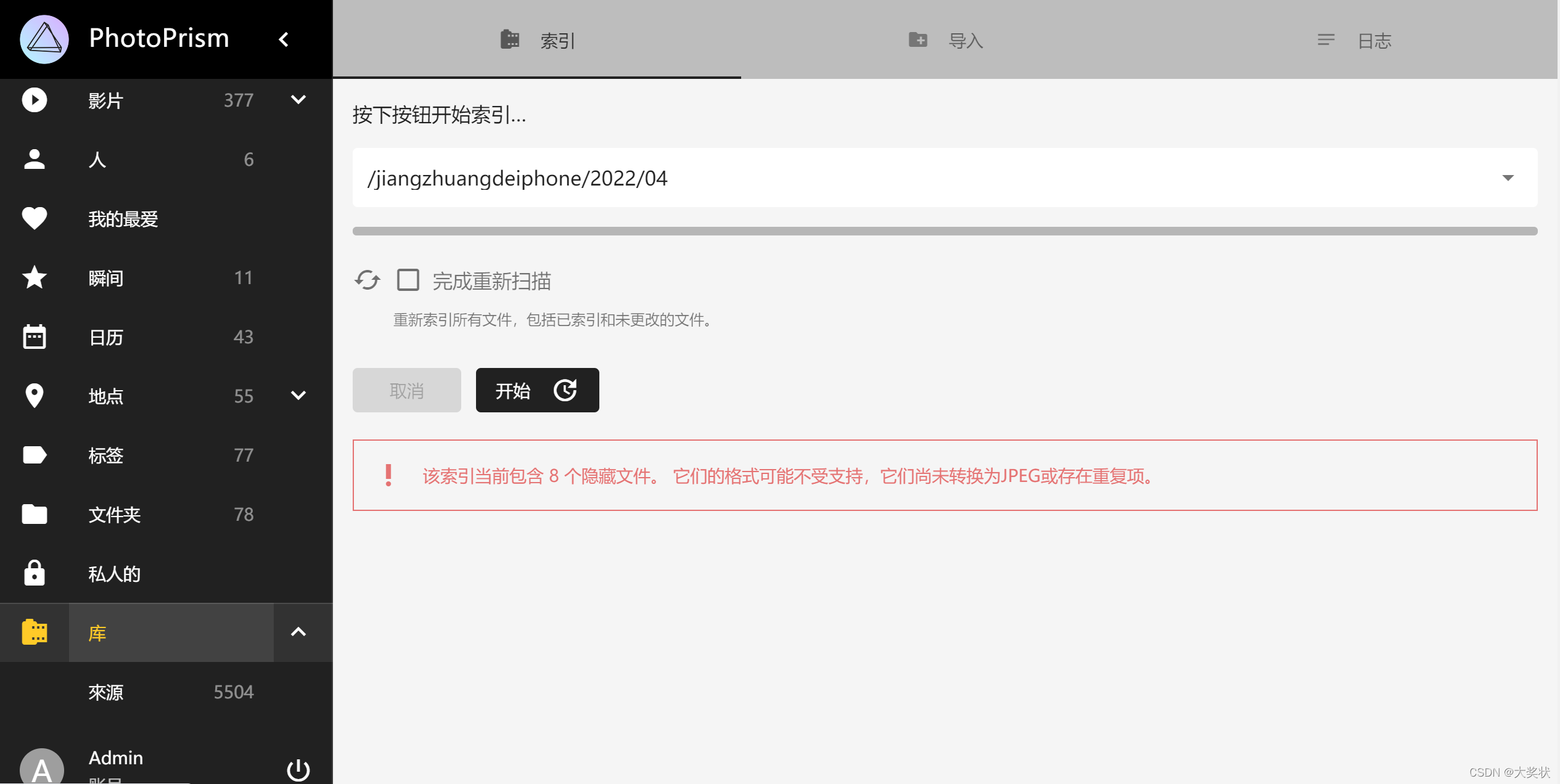The width and height of the screenshot is (1560, 784).
Task: Switch to the 导入 tab
Action: pyautogui.click(x=945, y=39)
